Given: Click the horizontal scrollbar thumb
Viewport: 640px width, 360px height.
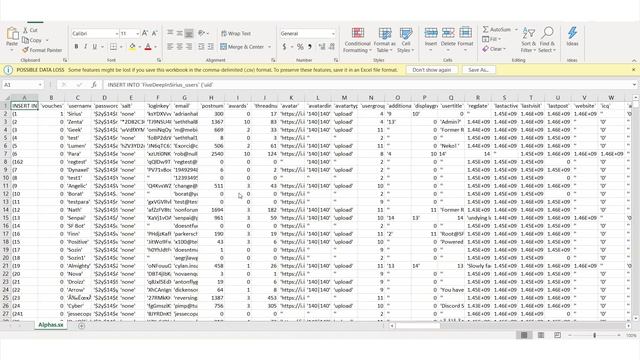Looking at the screenshot, I should point(417,326).
